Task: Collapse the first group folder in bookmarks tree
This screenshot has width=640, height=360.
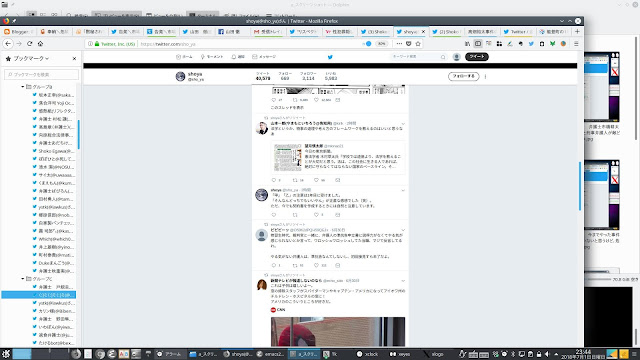Action: coord(23,87)
